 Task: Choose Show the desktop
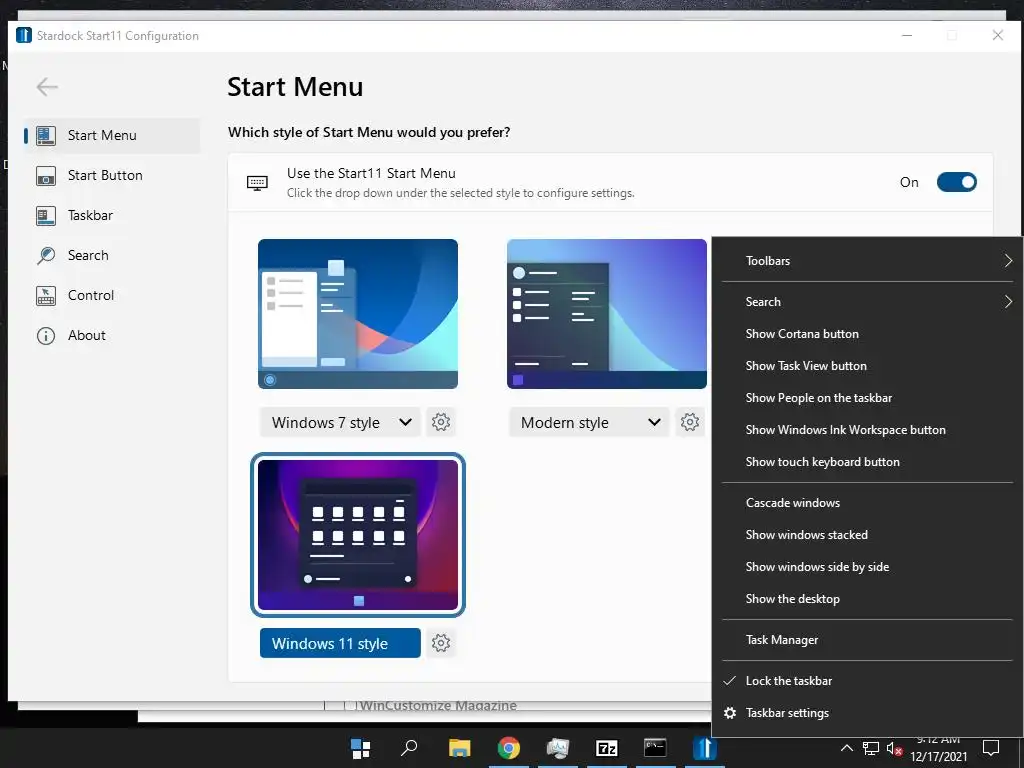point(867,599)
